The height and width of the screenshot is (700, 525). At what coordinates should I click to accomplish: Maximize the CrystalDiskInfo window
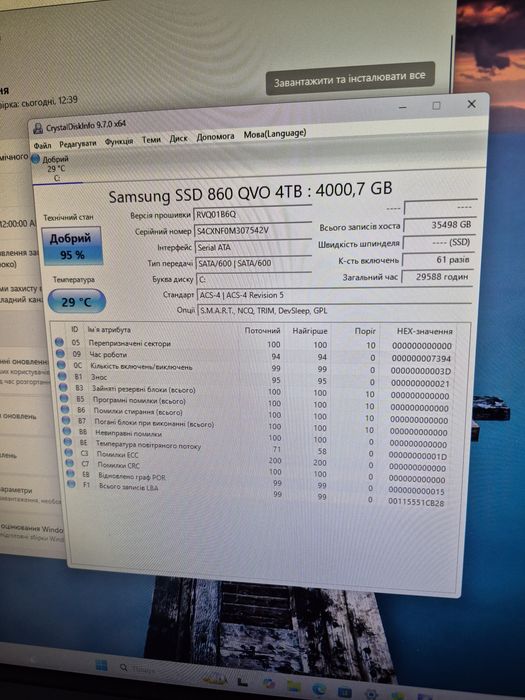(436, 105)
